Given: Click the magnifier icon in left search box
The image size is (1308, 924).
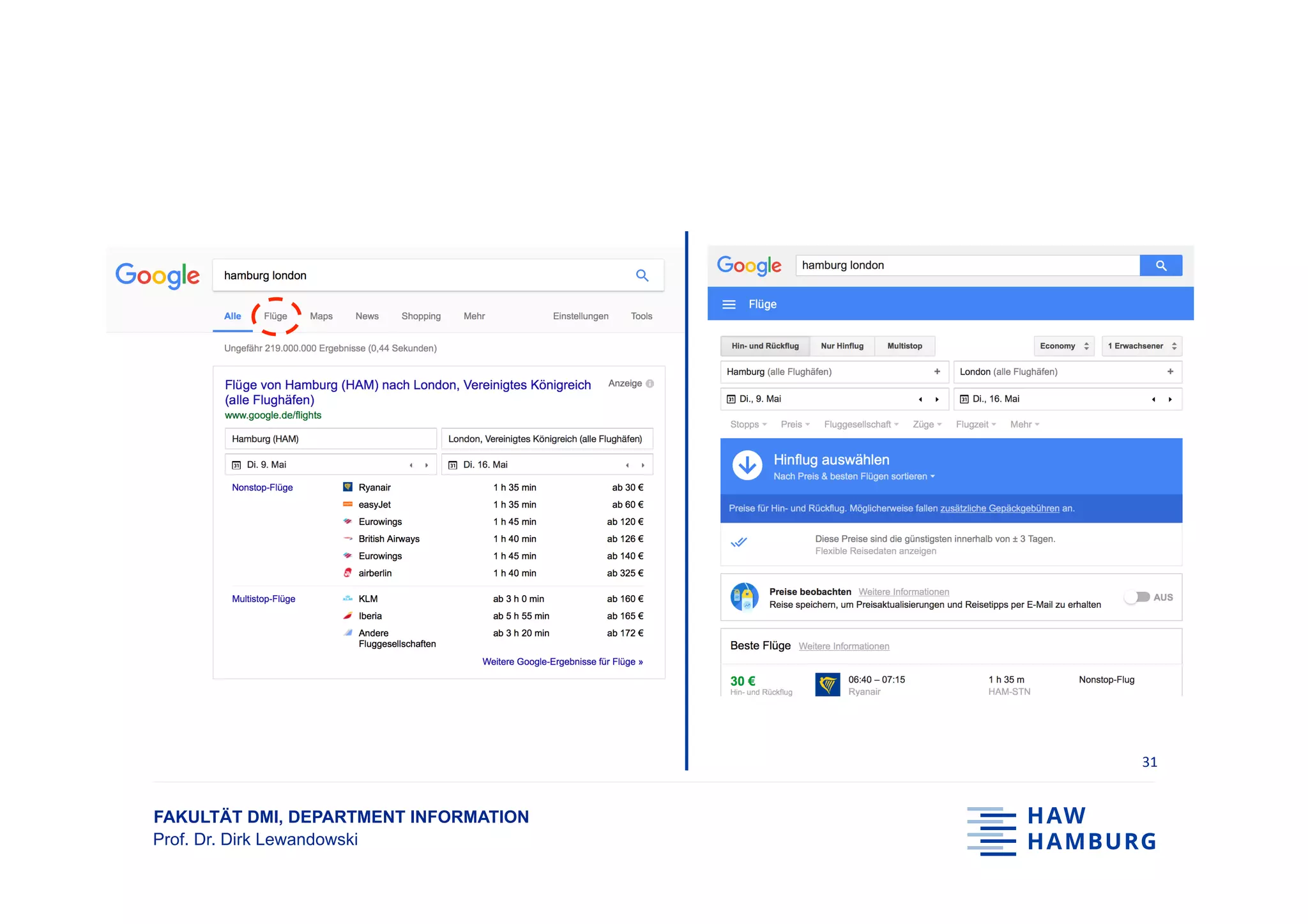Looking at the screenshot, I should [642, 275].
